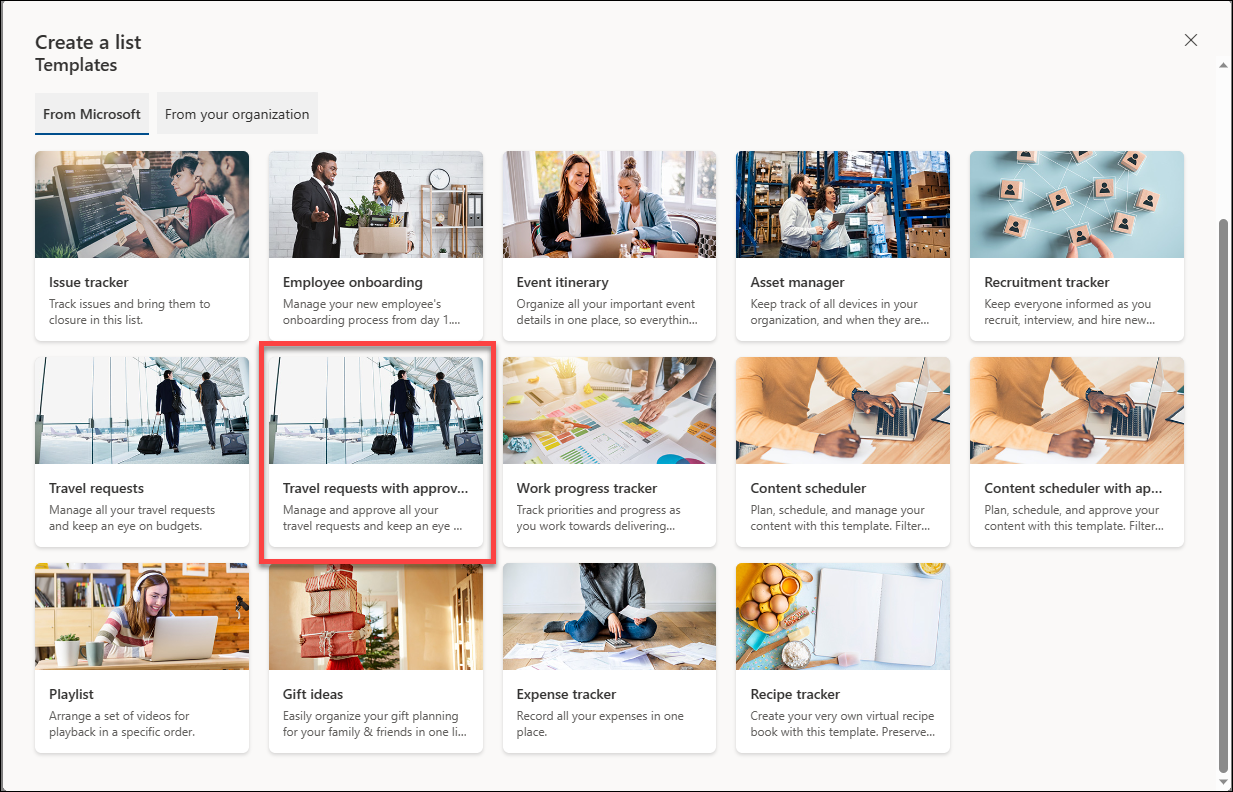Click the 'Expense tracker' card title

click(567, 694)
